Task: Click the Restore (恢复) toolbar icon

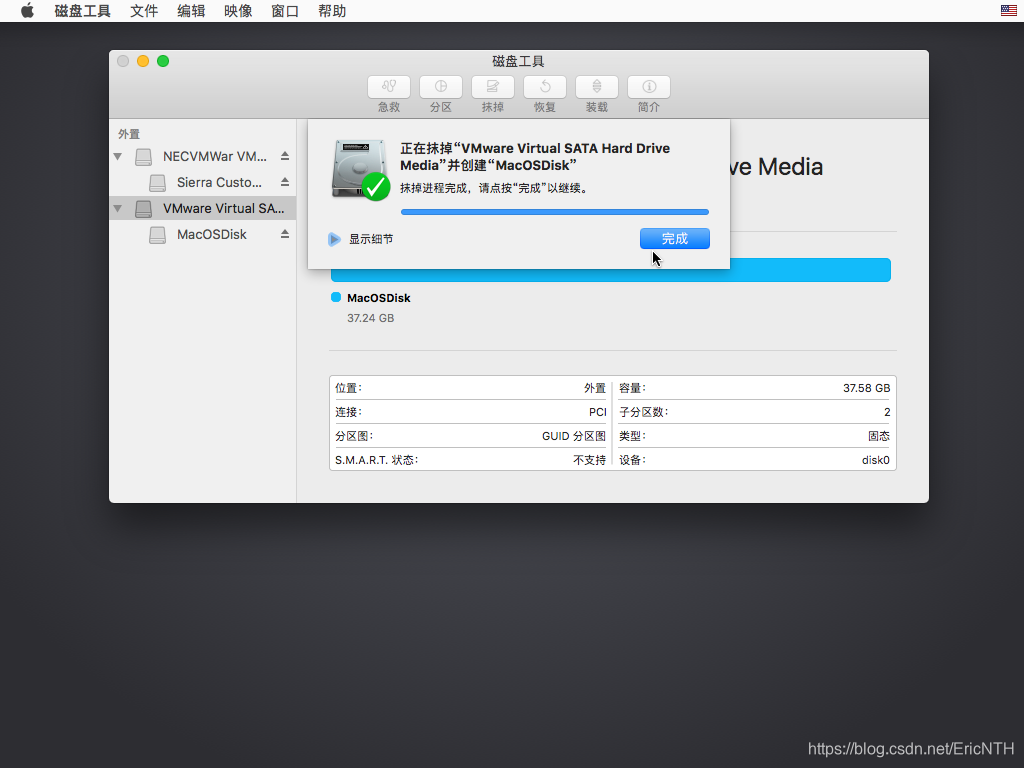Action: pos(545,87)
